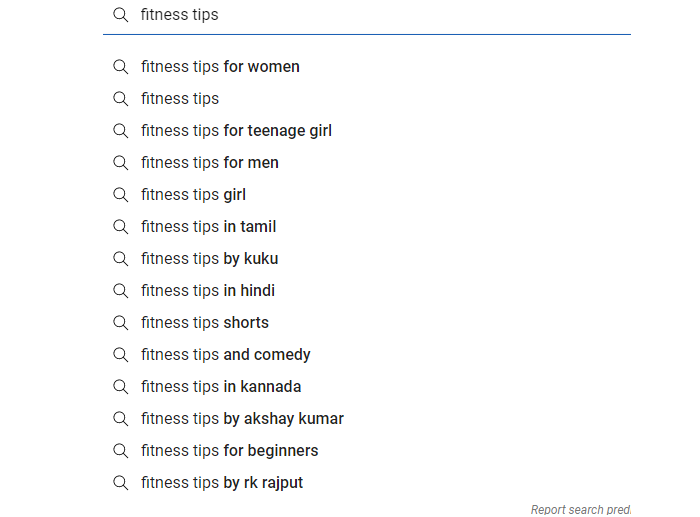This screenshot has height=517, width=700.
Task: Click the search icon beside 'fitness tips by kuku'
Action: click(x=121, y=259)
